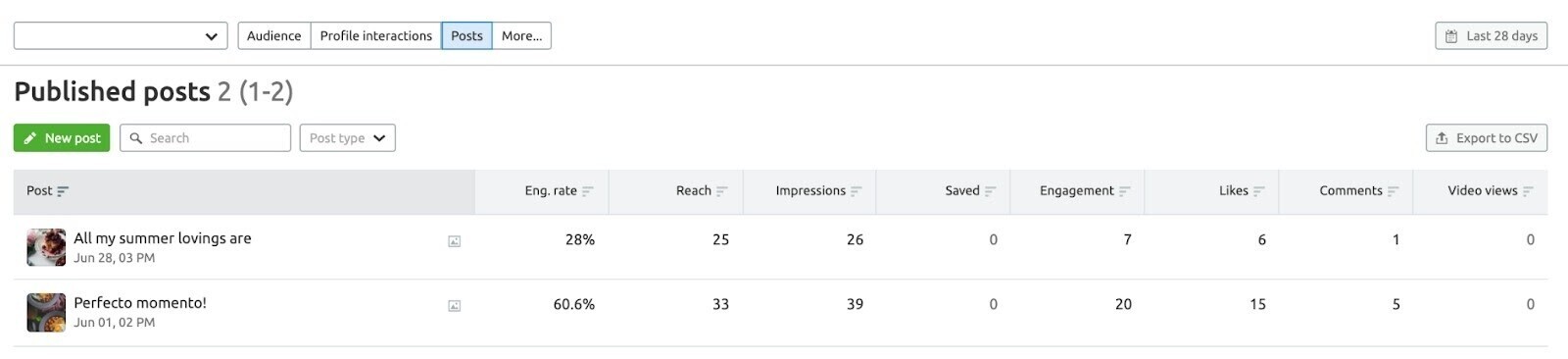Focus the Search posts field
Image resolution: width=1568 pixels, height=359 pixels.
tap(205, 138)
